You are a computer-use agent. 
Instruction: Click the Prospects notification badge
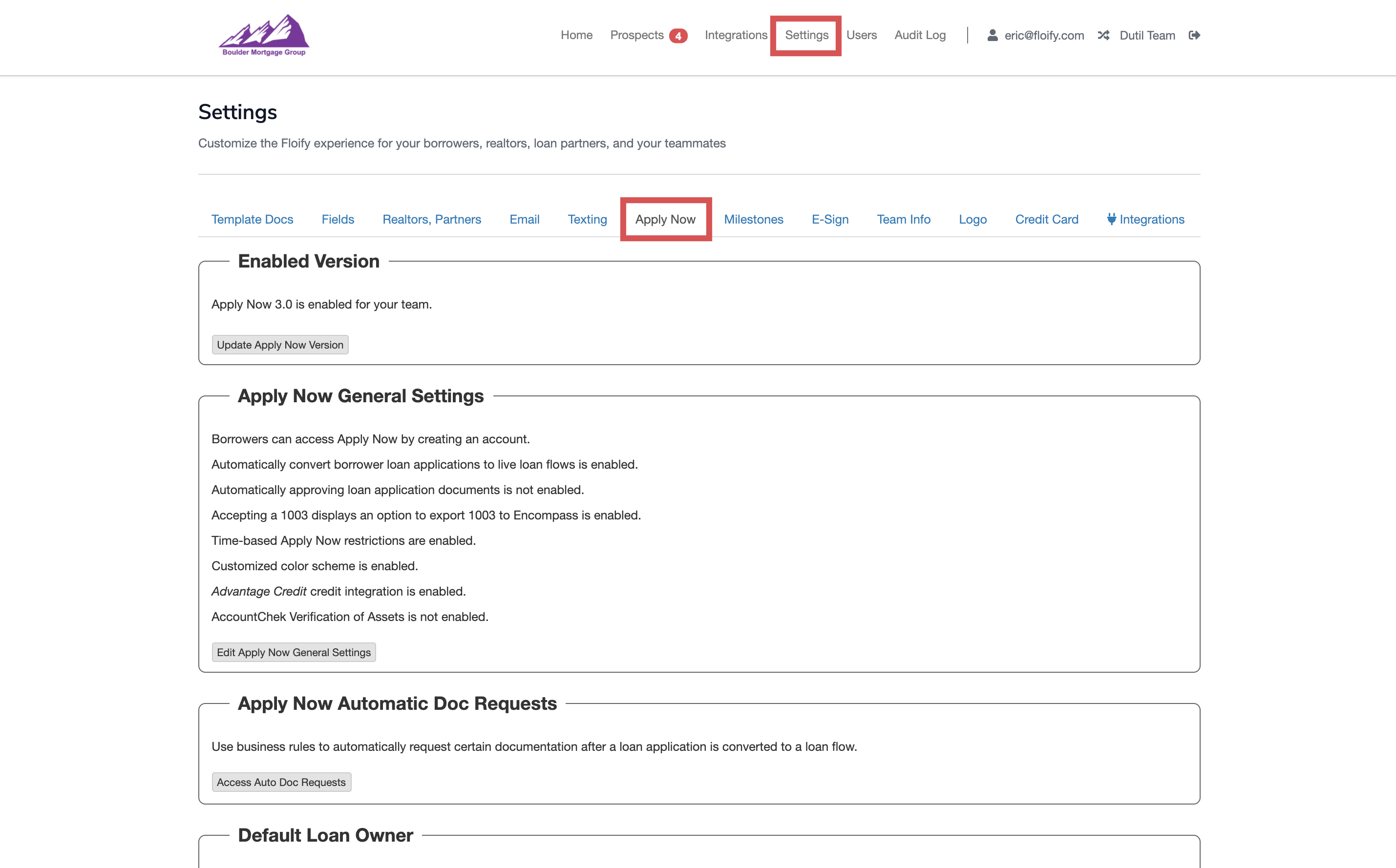[677, 36]
